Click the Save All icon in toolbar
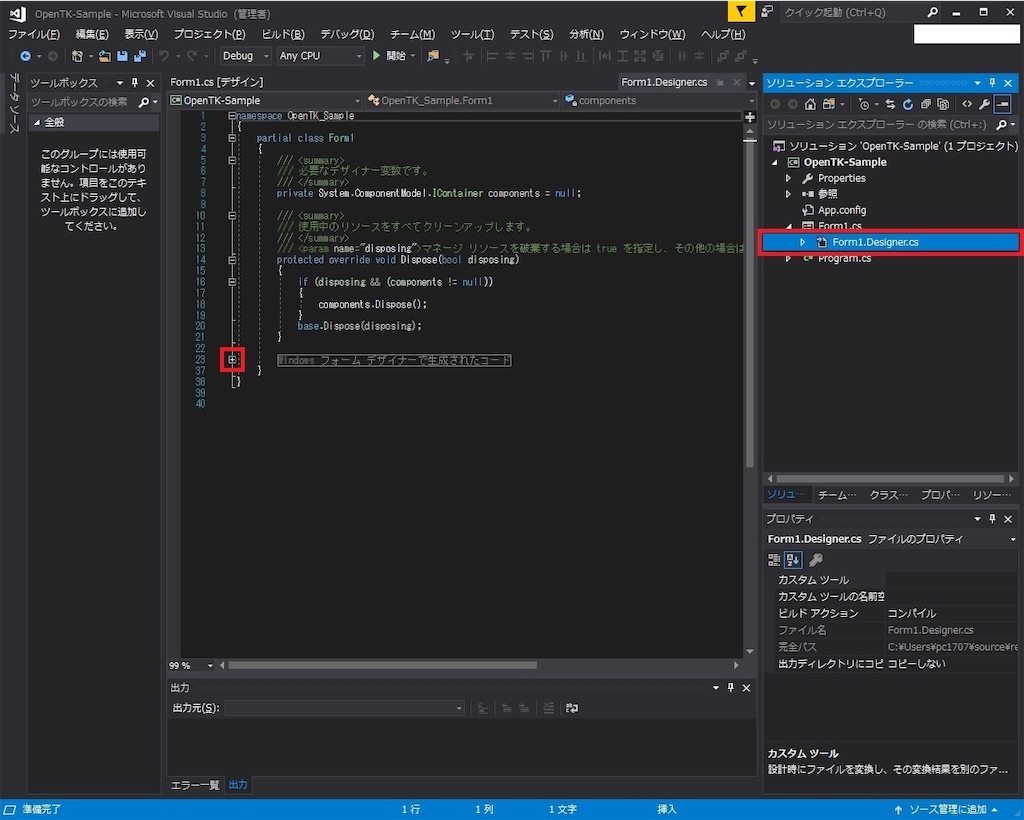This screenshot has height=820, width=1024. pos(140,56)
